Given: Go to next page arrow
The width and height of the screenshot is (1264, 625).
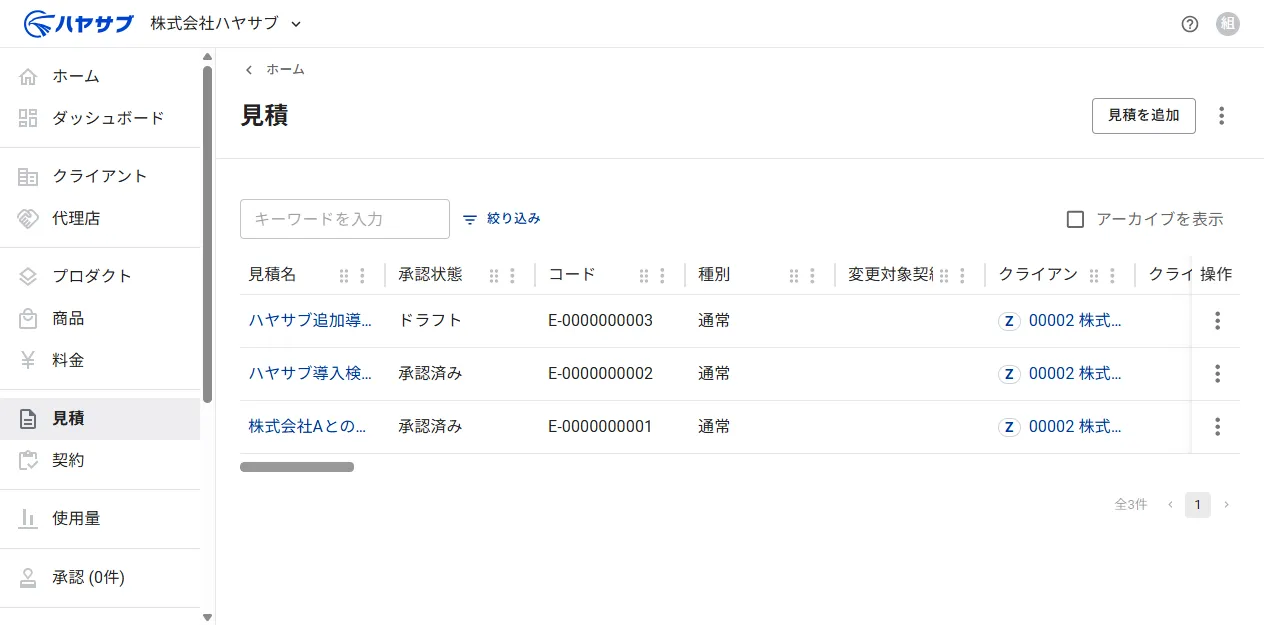Looking at the screenshot, I should pos(1227,505).
